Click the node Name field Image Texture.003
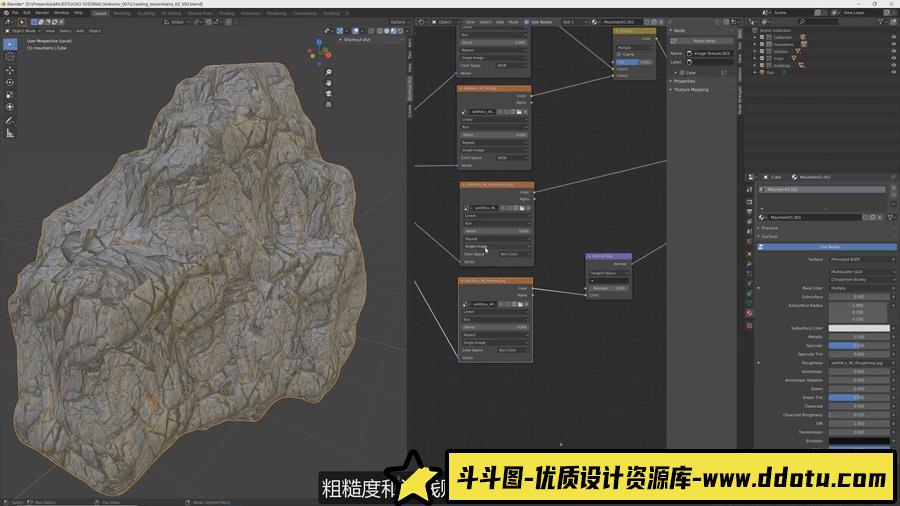This screenshot has height=506, width=900. coord(709,53)
